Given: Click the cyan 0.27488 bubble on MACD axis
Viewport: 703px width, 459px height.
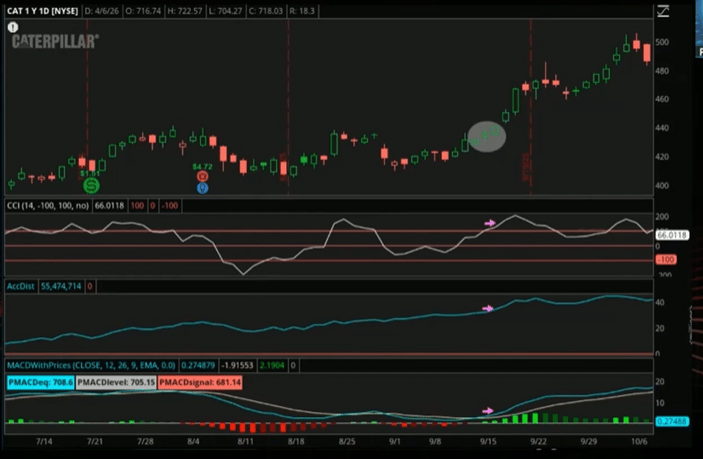Looking at the screenshot, I should click(x=672, y=421).
